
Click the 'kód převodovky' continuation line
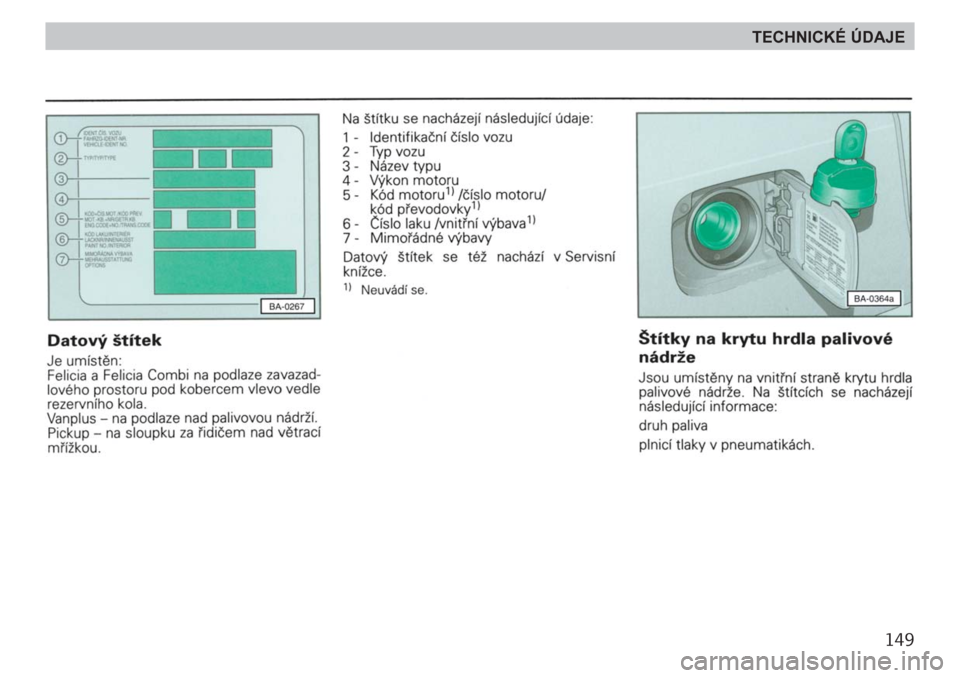(x=426, y=209)
